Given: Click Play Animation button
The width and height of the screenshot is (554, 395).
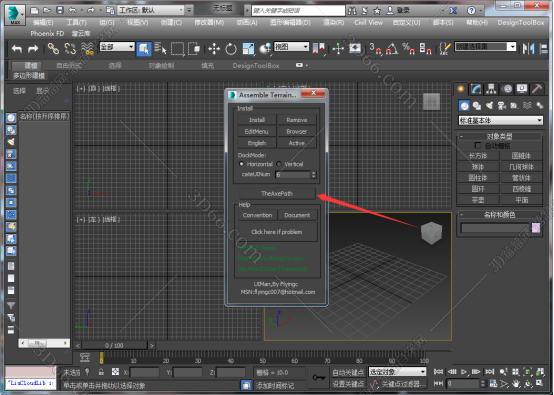Looking at the screenshot, I should [x=464, y=371].
